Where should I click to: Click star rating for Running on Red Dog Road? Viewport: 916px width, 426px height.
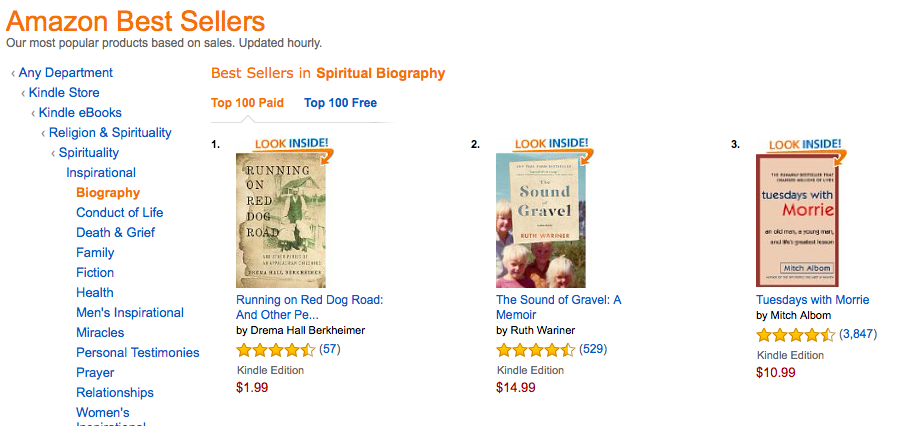[x=275, y=350]
